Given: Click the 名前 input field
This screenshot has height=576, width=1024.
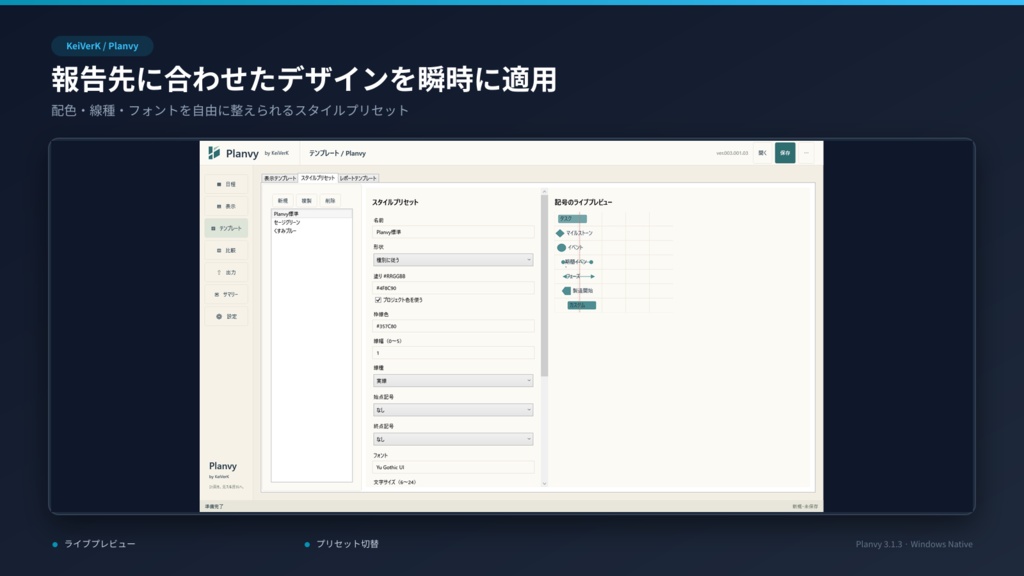Looking at the screenshot, I should [453, 232].
